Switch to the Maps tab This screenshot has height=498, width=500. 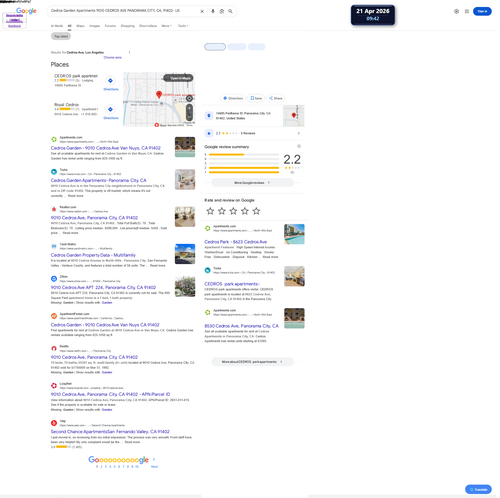(80, 26)
